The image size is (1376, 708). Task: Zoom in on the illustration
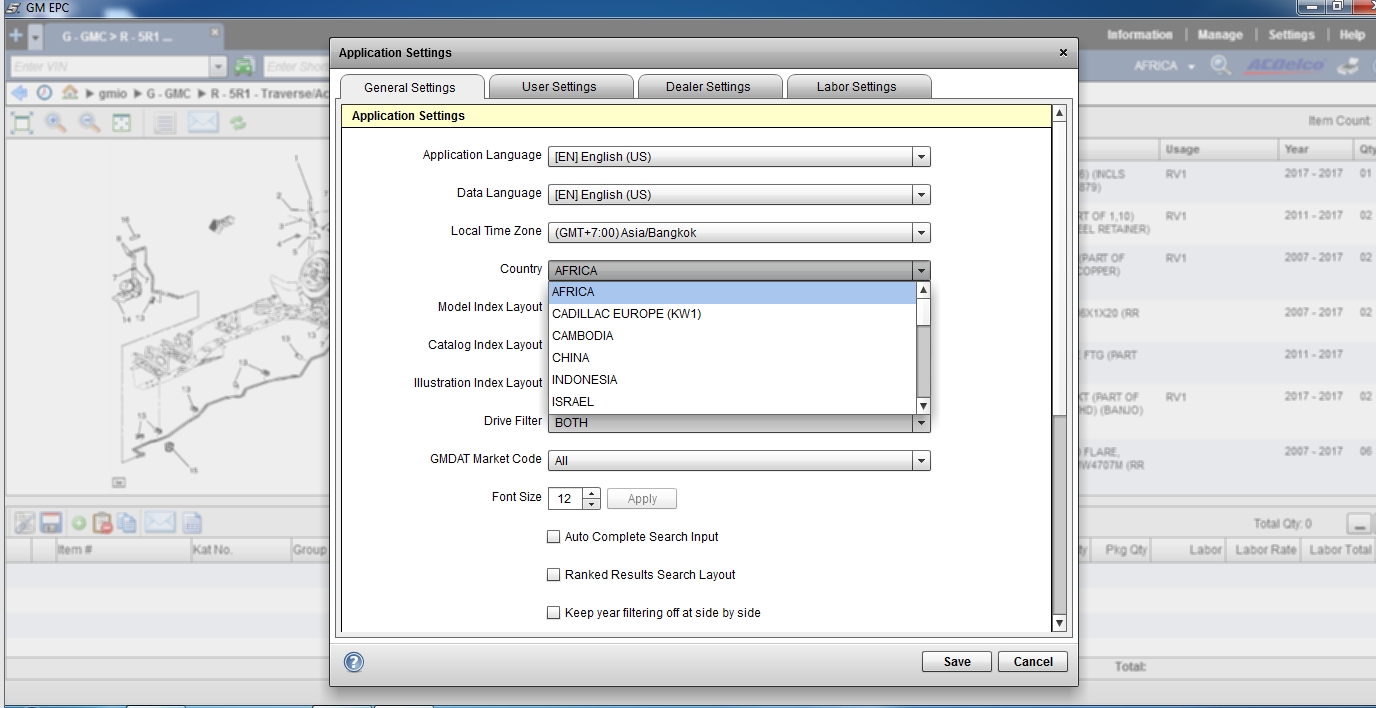click(x=56, y=123)
